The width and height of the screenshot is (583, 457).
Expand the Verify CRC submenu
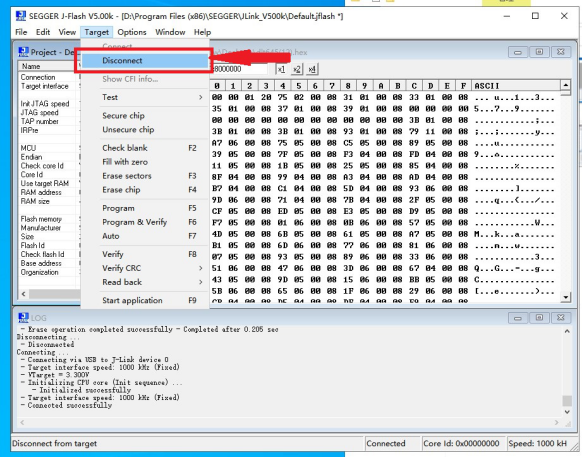click(145, 268)
